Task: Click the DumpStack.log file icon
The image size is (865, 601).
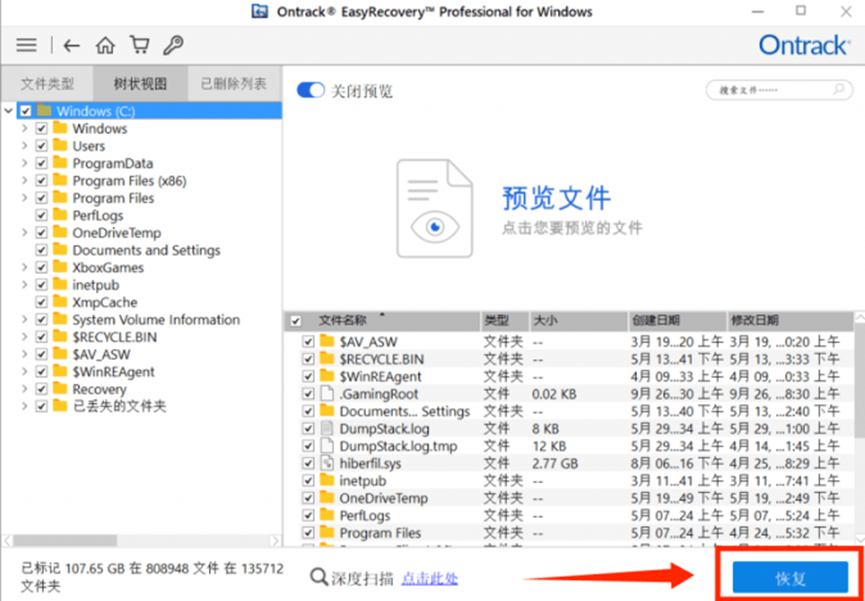Action: coord(328,428)
